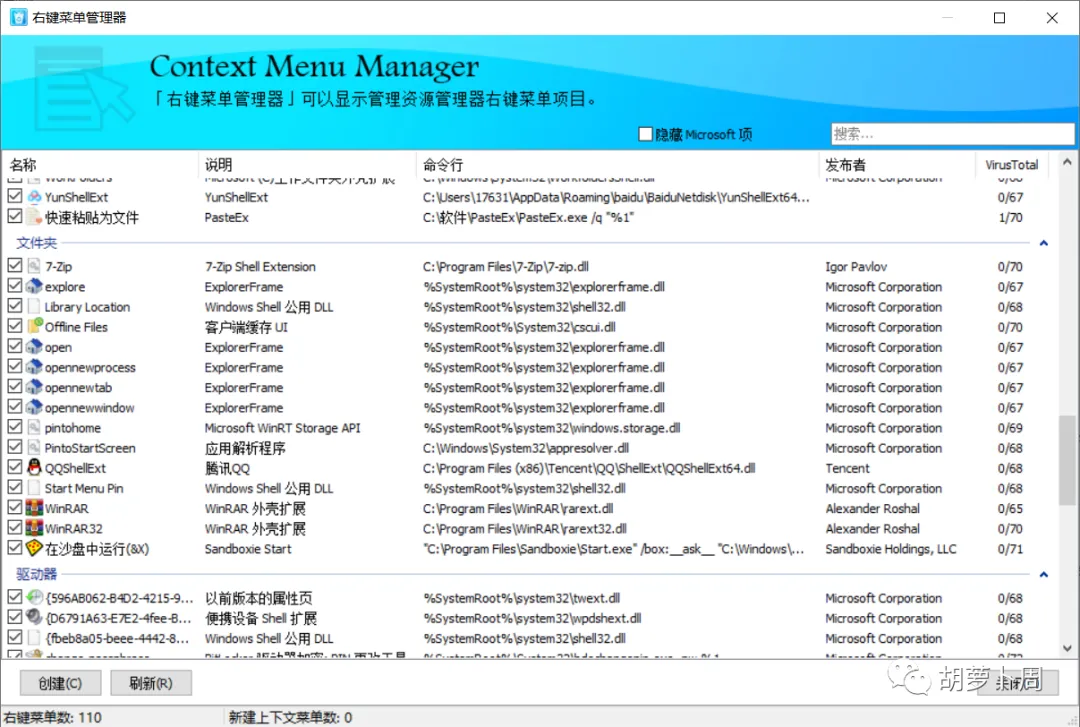The height and width of the screenshot is (727, 1080).
Task: Sort by the VirusTotal column header
Action: click(1011, 165)
